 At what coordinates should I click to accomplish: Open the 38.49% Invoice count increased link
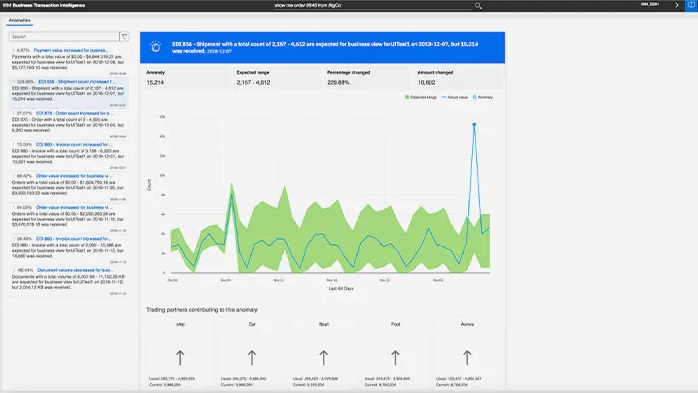point(74,239)
